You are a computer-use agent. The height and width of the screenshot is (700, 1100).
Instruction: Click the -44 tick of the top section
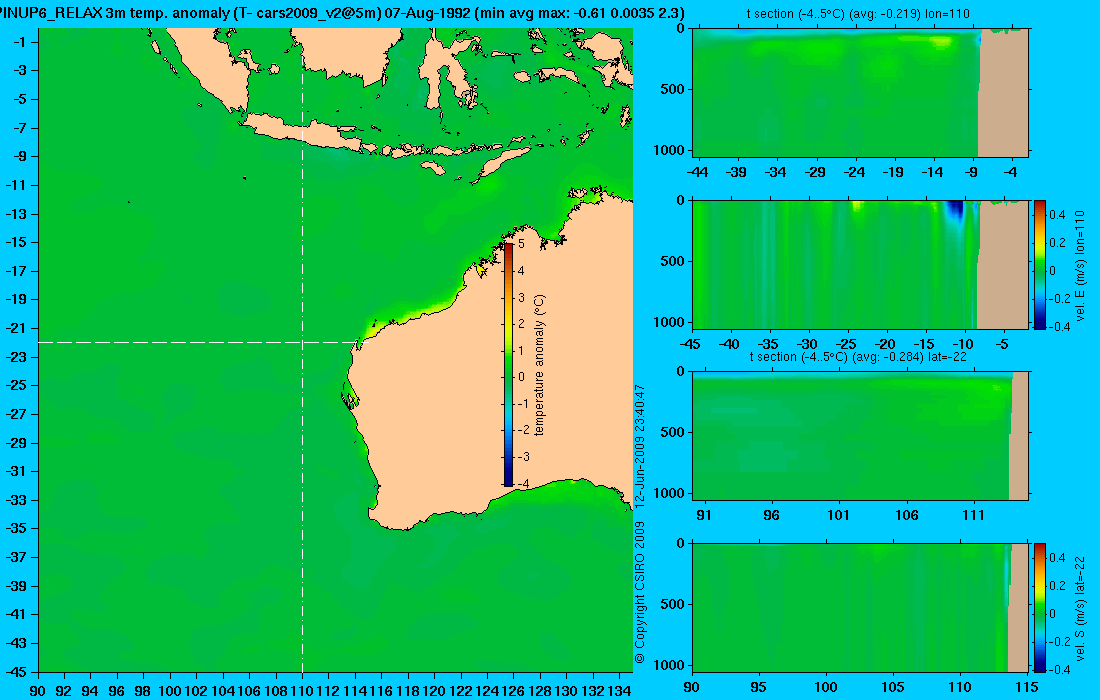697,172
